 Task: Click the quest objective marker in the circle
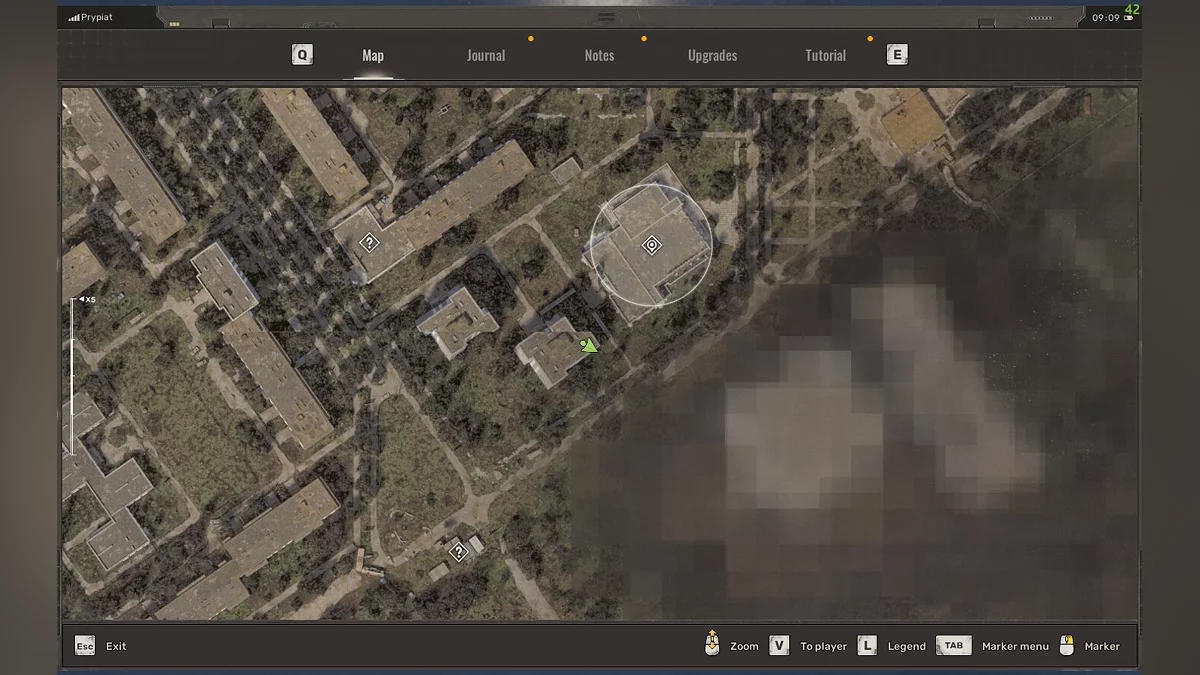(x=651, y=245)
